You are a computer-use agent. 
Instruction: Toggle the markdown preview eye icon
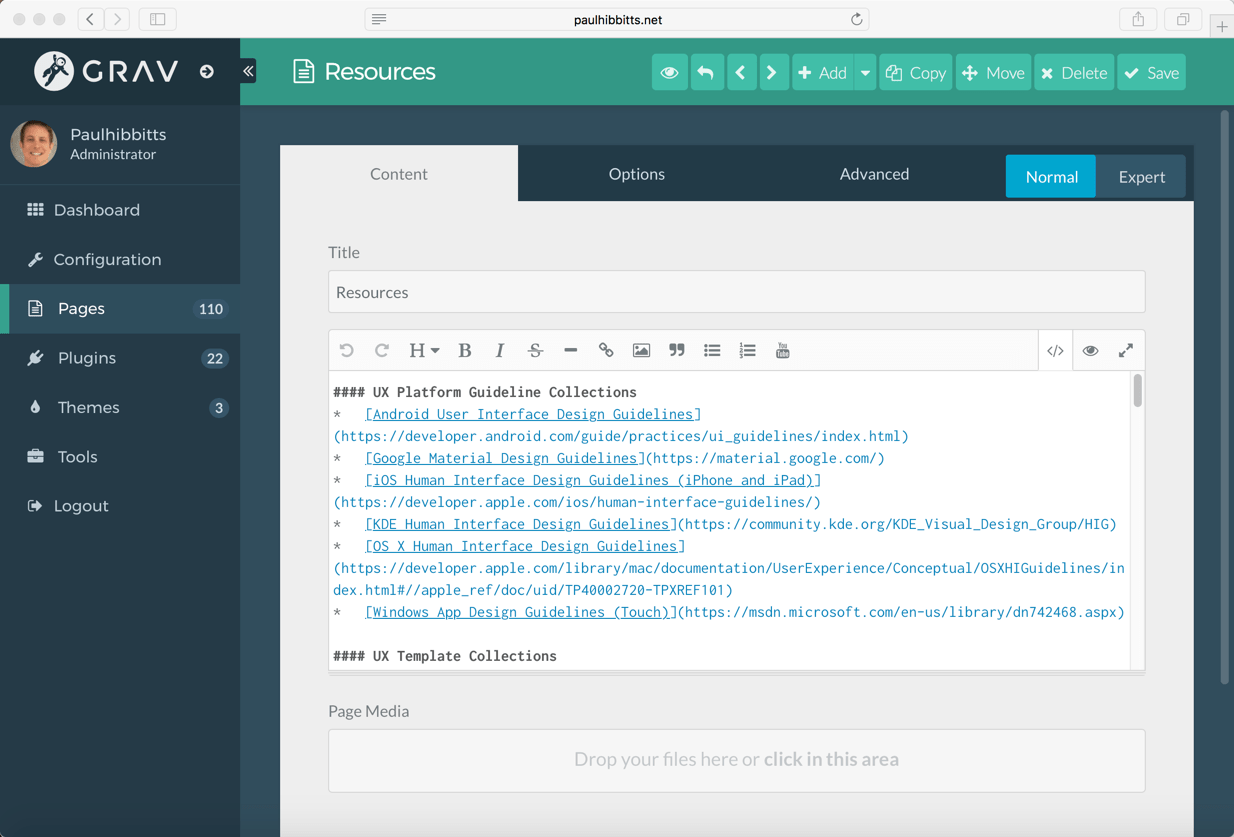coord(1090,350)
